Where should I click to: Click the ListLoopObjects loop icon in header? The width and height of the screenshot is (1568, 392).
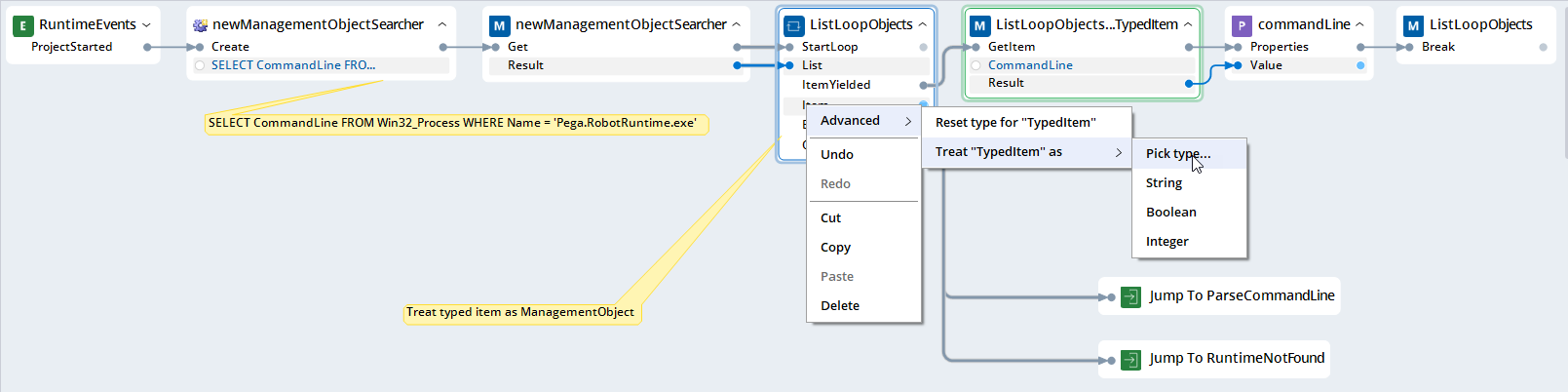tap(794, 25)
